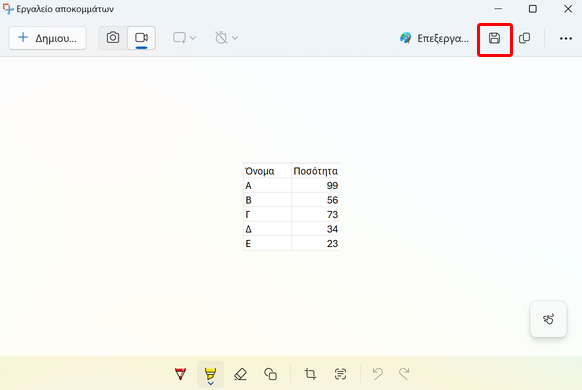Redo the last undone edit
This screenshot has height=390, width=582.
(404, 374)
